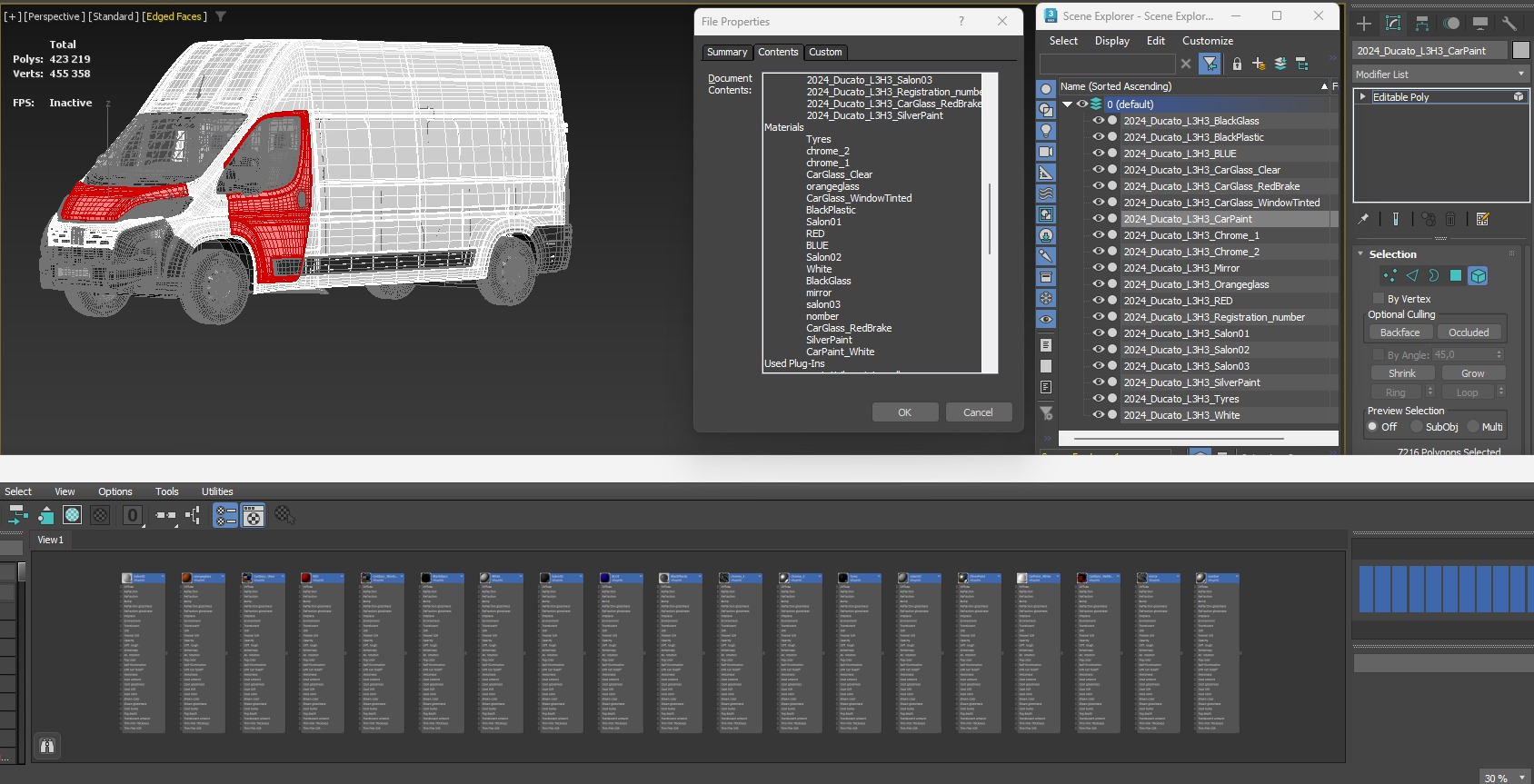Open the Display command panel tab

(x=1480, y=24)
